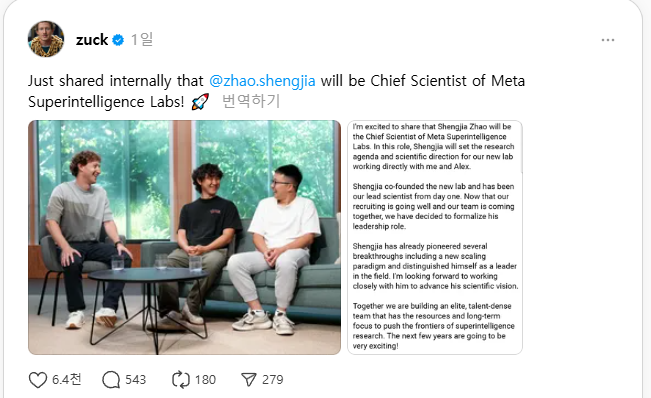Open the zuck username profile link

point(92,40)
